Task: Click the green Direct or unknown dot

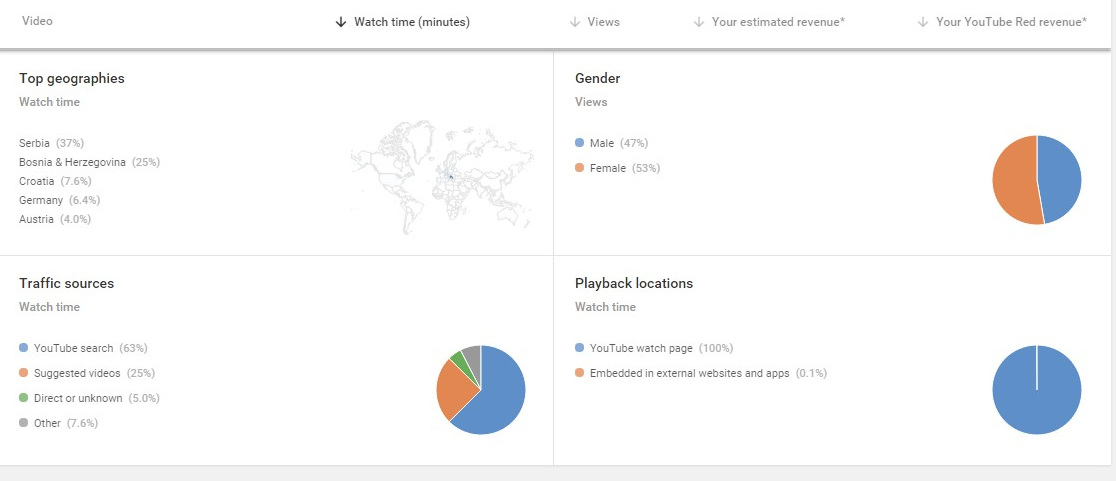Action: point(24,398)
